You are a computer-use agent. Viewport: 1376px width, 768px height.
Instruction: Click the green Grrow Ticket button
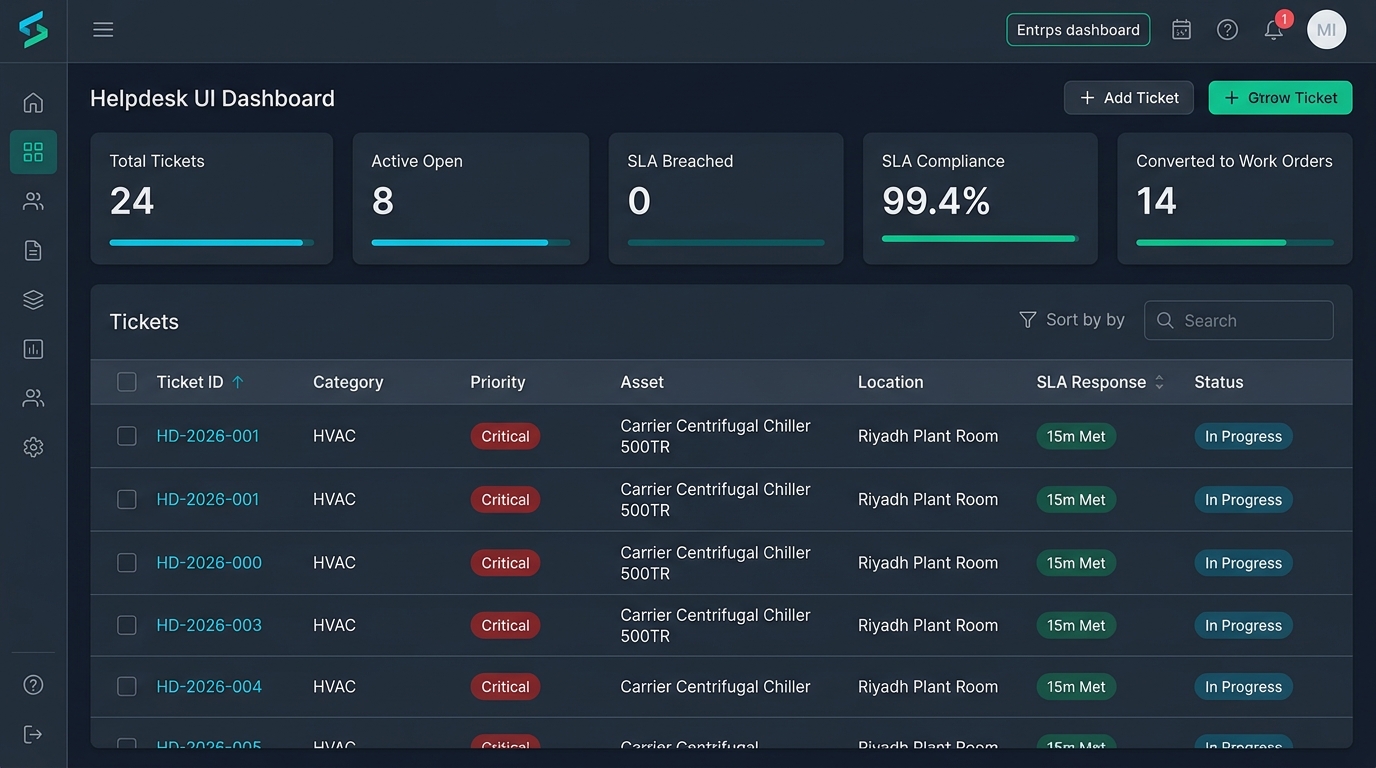coord(1281,98)
